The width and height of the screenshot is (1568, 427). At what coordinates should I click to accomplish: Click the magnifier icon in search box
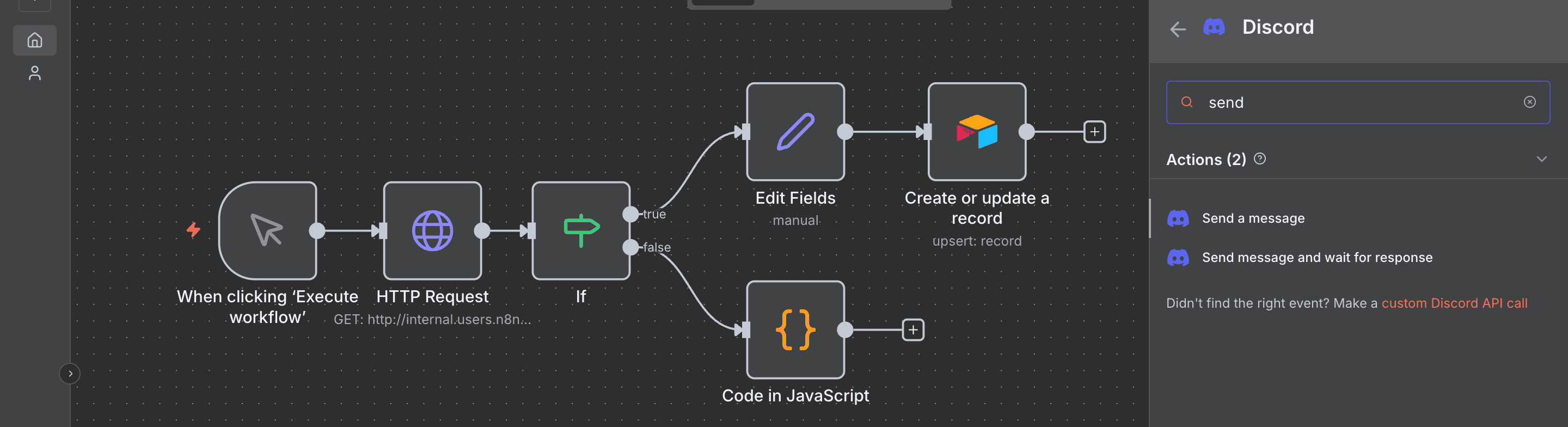[x=1186, y=102]
